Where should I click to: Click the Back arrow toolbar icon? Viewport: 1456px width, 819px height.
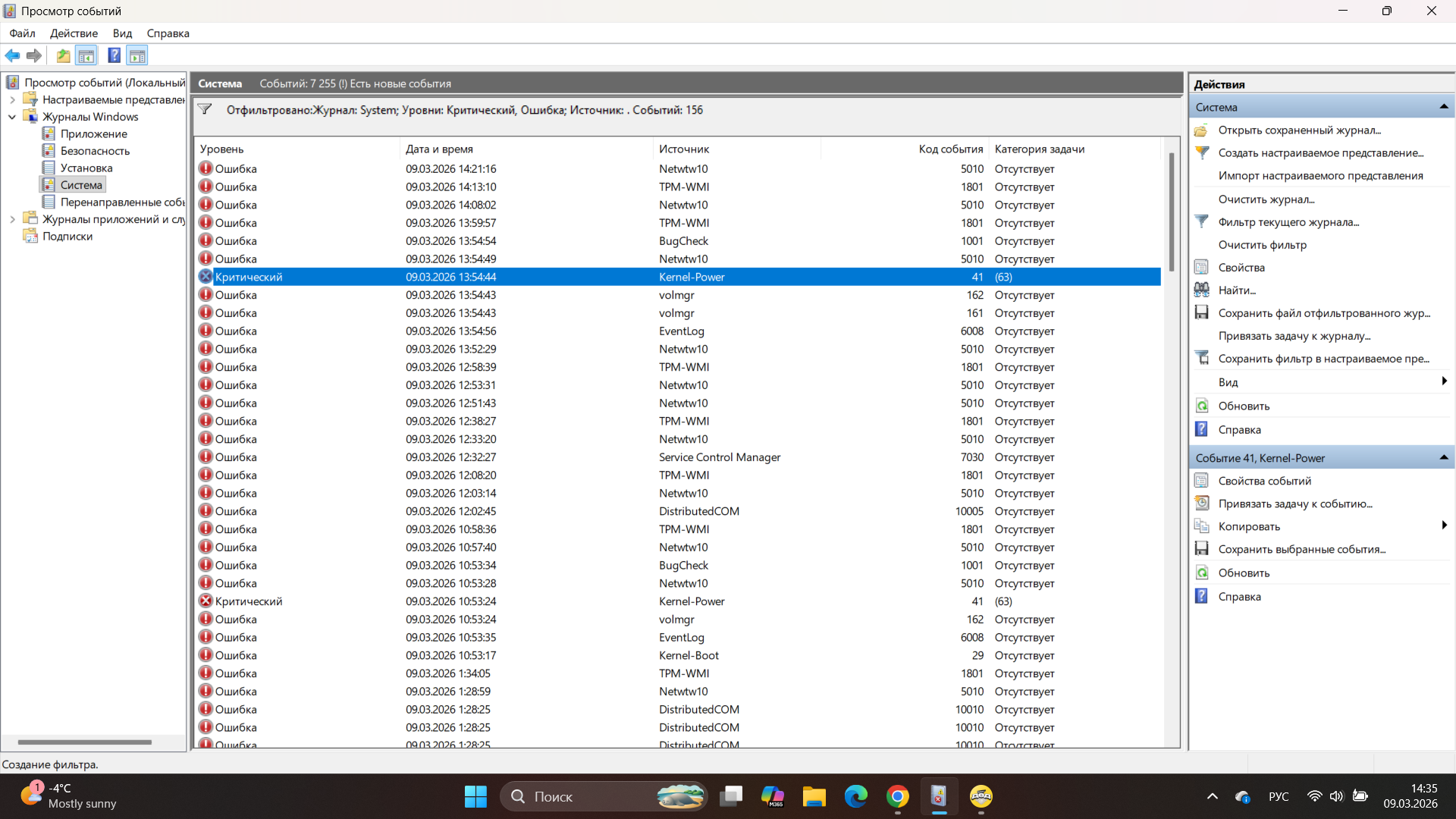click(12, 55)
